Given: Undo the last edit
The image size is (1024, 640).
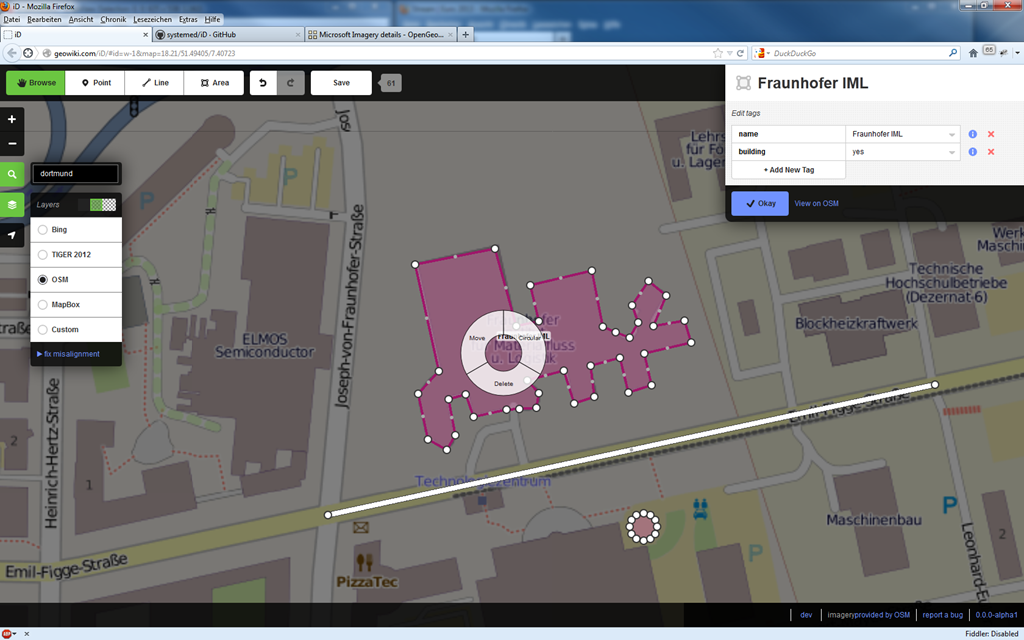Looking at the screenshot, I should (x=263, y=83).
